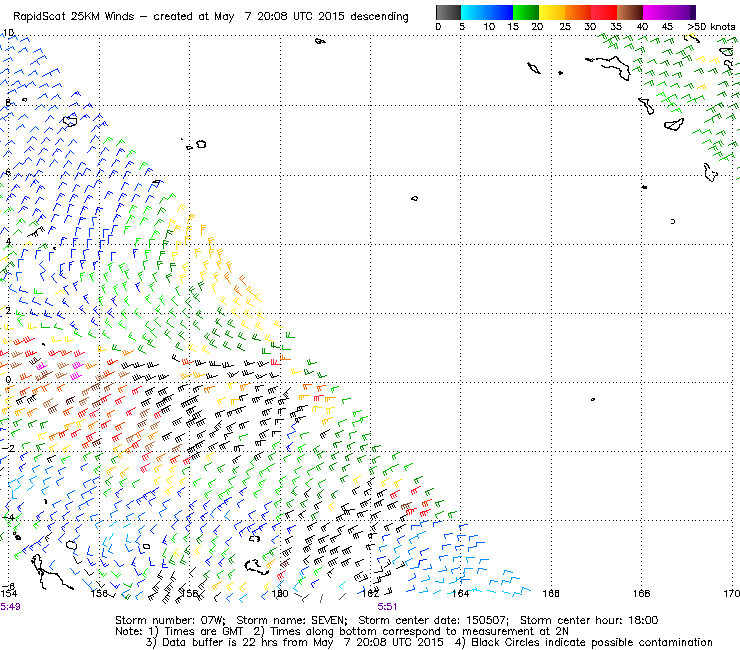
Task: Click the cyan 5-10 knots legend color
Action: 474,12
